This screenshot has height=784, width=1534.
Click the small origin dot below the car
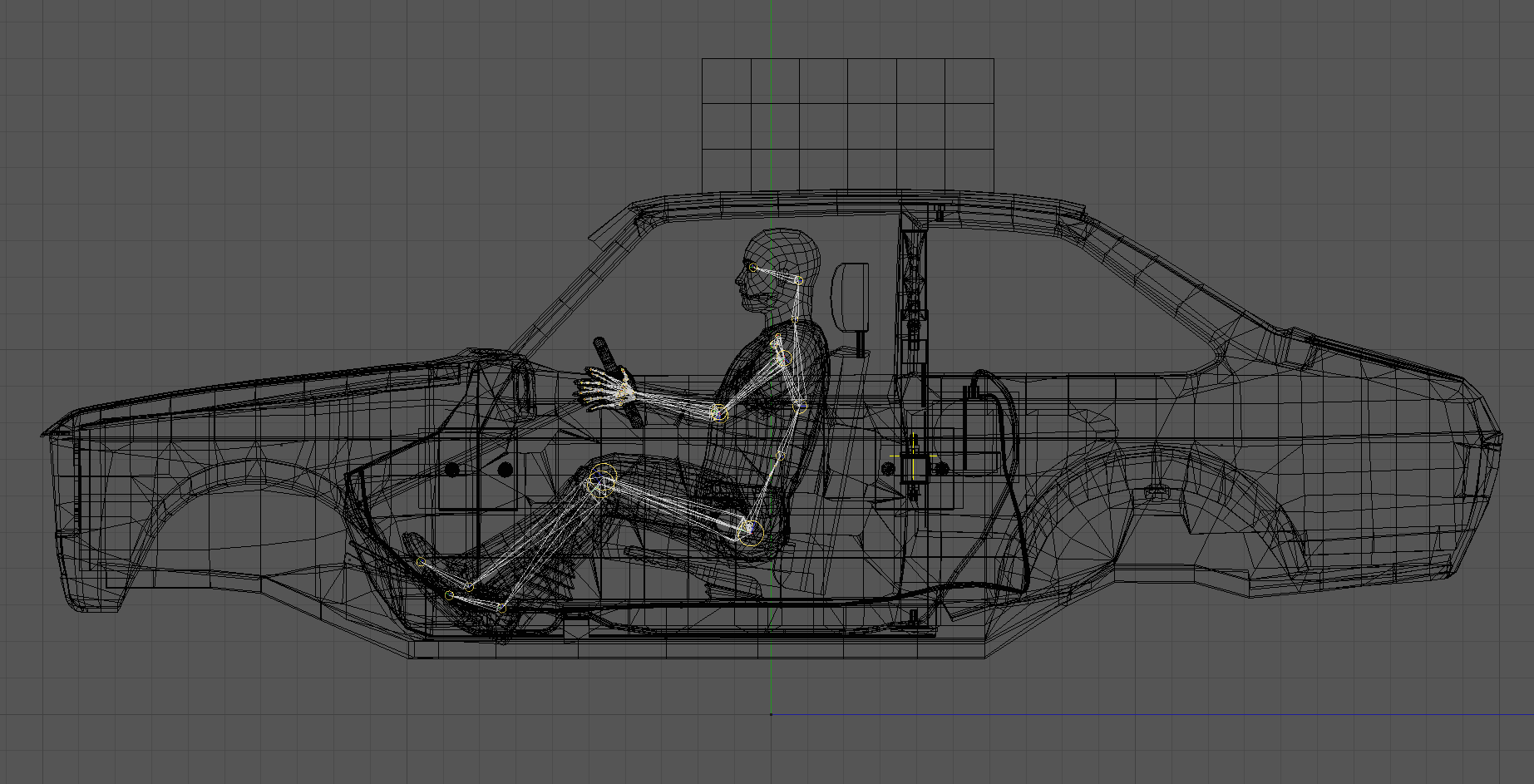point(771,714)
